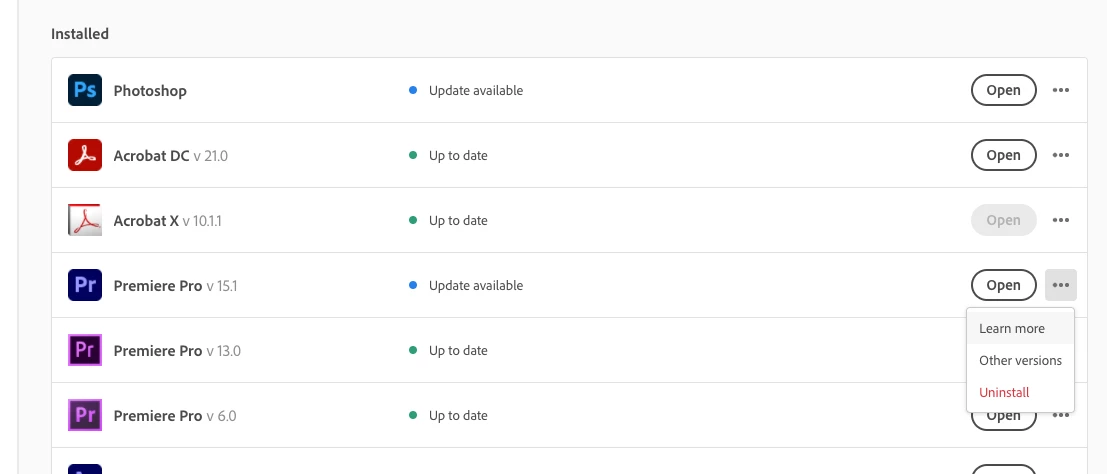1107x474 pixels.
Task: Click the Premiere Pro v 13.0 icon
Action: [85, 350]
